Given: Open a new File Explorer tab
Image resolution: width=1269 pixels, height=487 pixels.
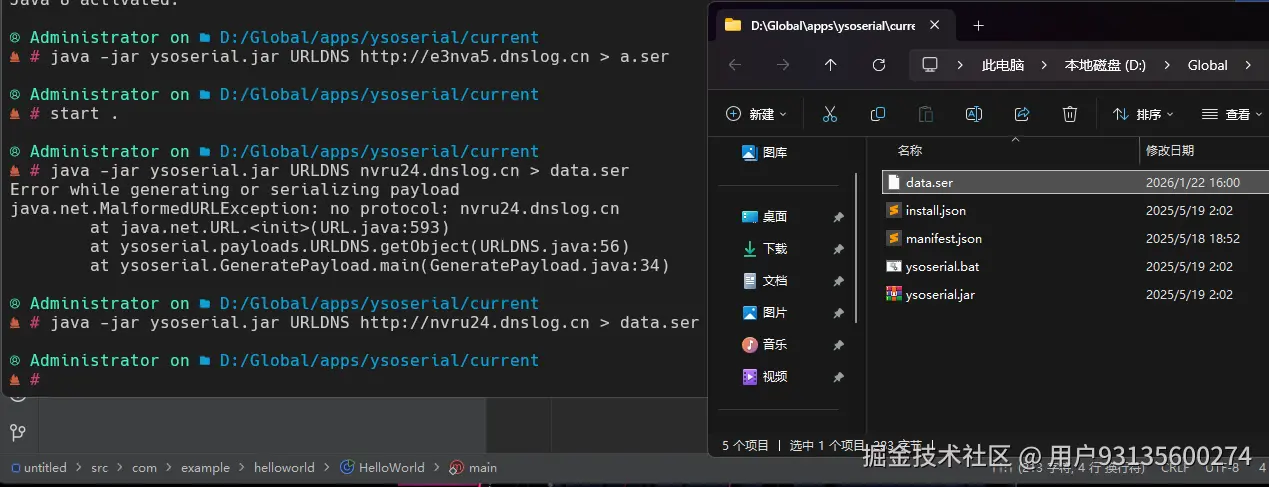Looking at the screenshot, I should tap(978, 25).
